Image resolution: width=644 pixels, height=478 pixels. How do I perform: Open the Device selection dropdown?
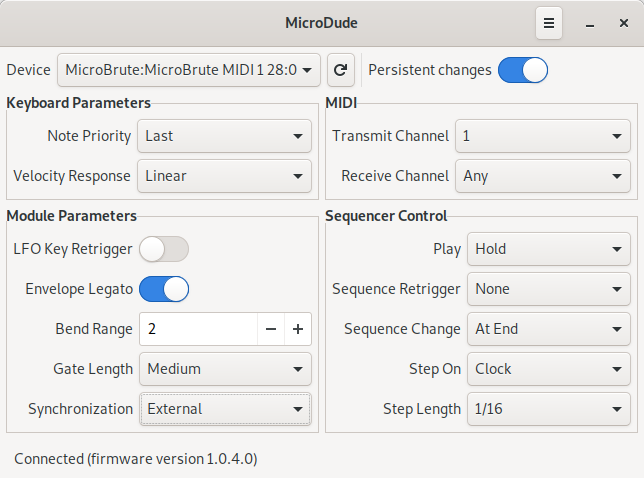[189, 70]
